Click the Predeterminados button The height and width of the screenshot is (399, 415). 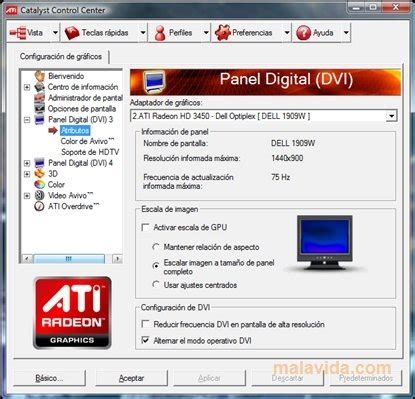click(366, 378)
